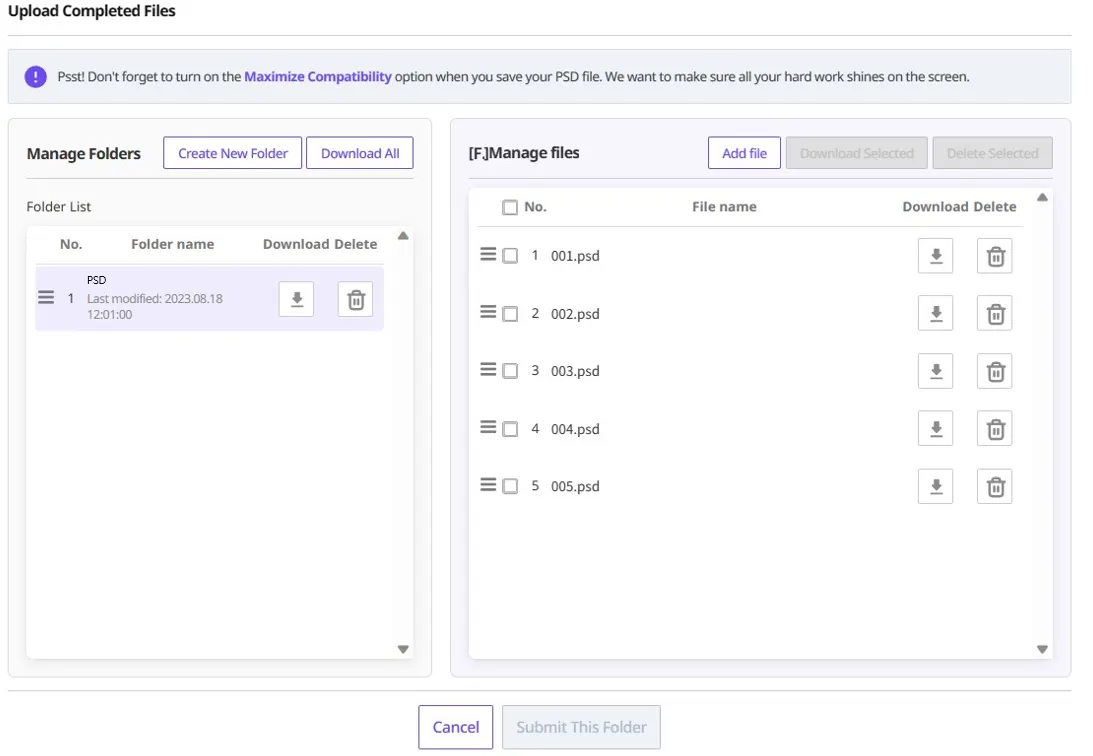Delete the PSD folder
1093x756 pixels.
pyautogui.click(x=355, y=299)
